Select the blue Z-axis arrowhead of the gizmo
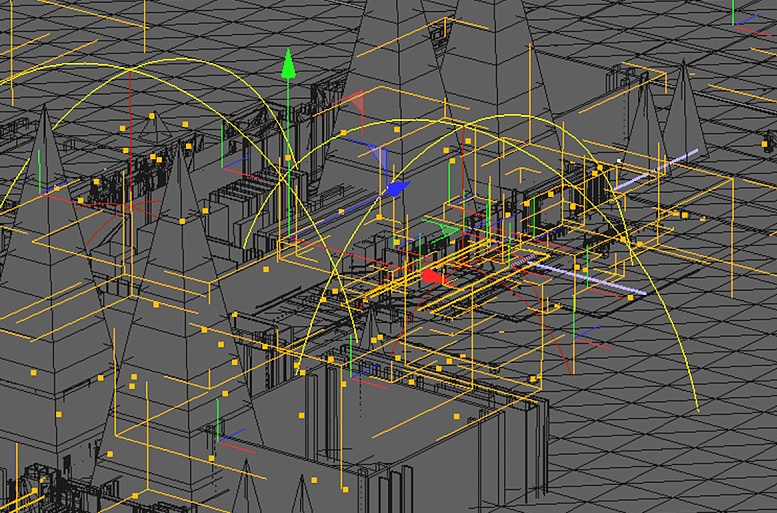Screen dimensions: 777x513 [x=398, y=189]
